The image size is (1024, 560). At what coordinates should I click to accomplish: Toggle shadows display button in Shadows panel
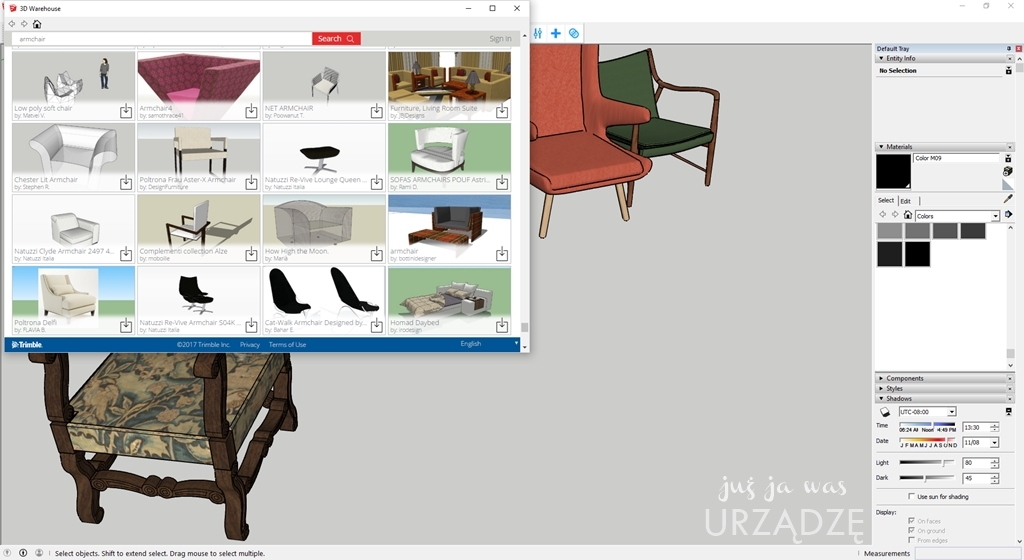tap(885, 412)
